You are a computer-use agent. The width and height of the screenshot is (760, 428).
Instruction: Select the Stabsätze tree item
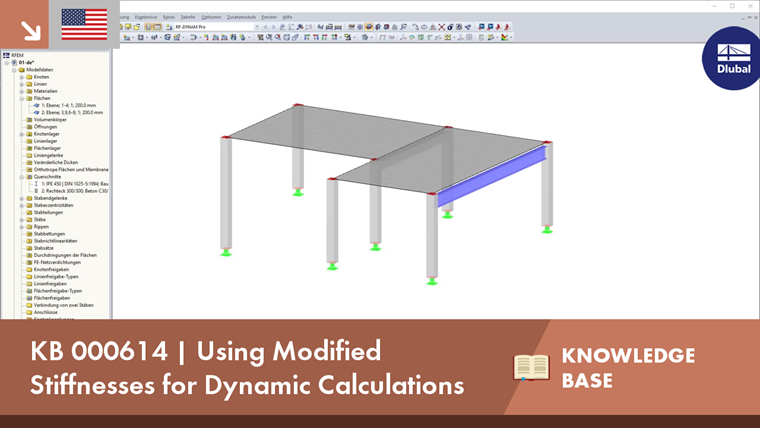tap(44, 248)
